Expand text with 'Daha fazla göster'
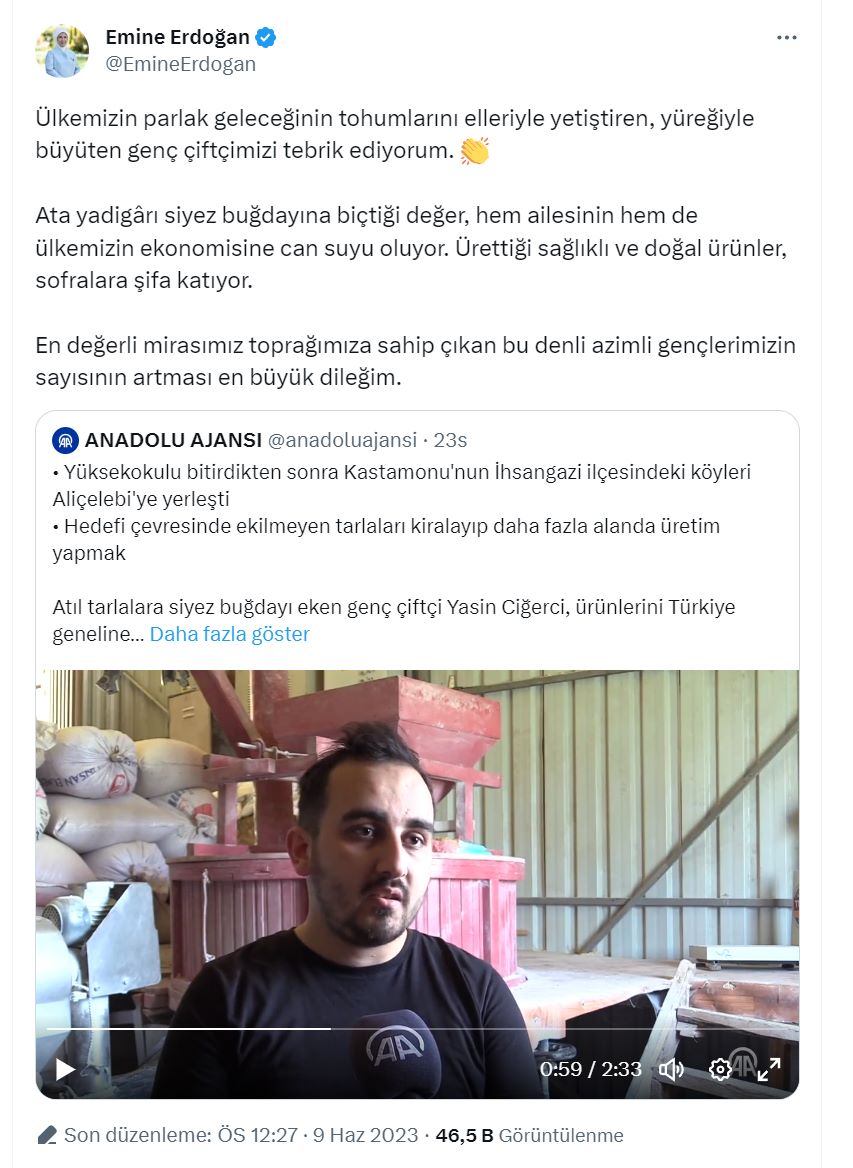This screenshot has width=853, height=1168. point(229,634)
